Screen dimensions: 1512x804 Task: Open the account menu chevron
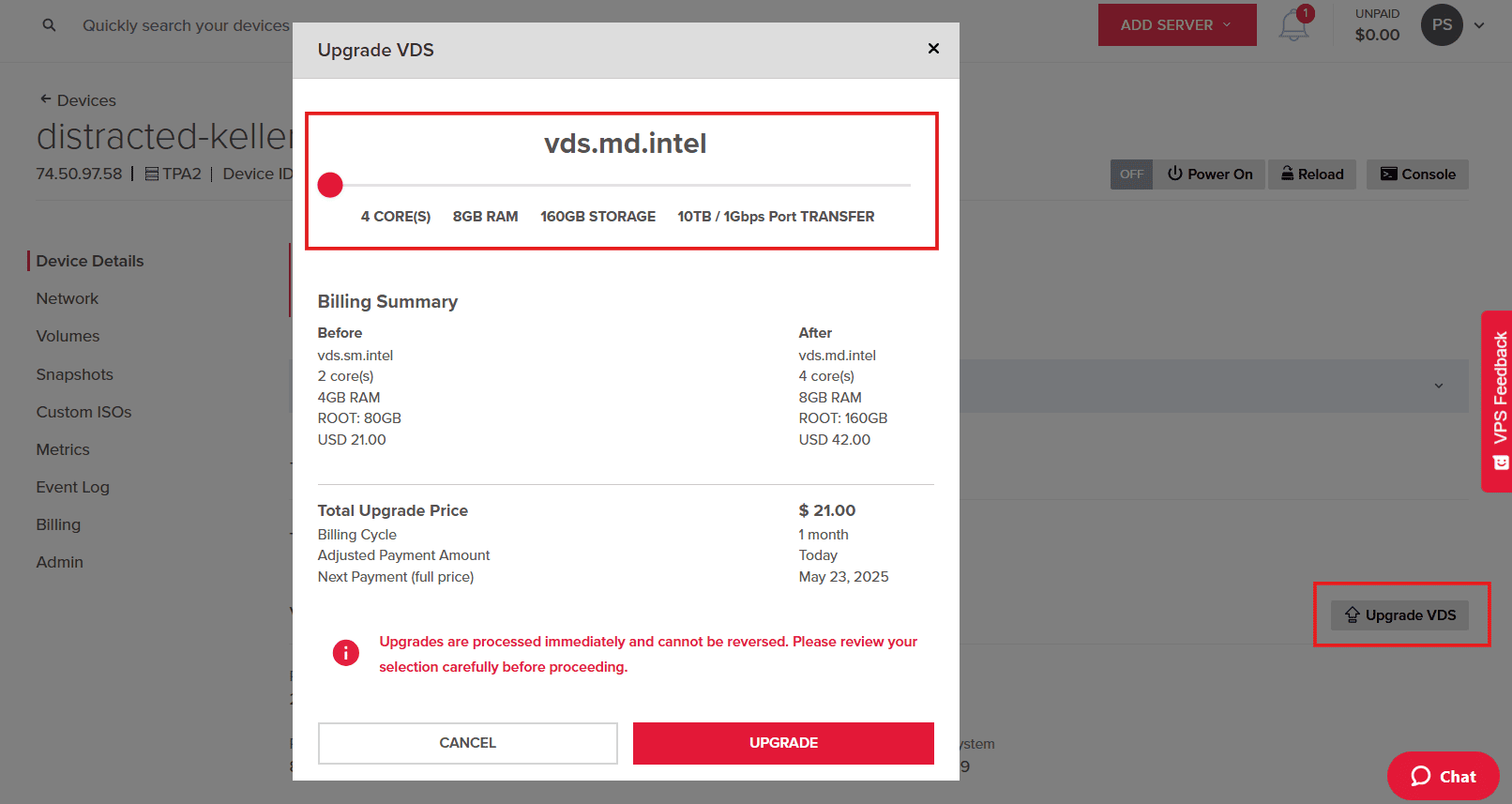(x=1479, y=25)
